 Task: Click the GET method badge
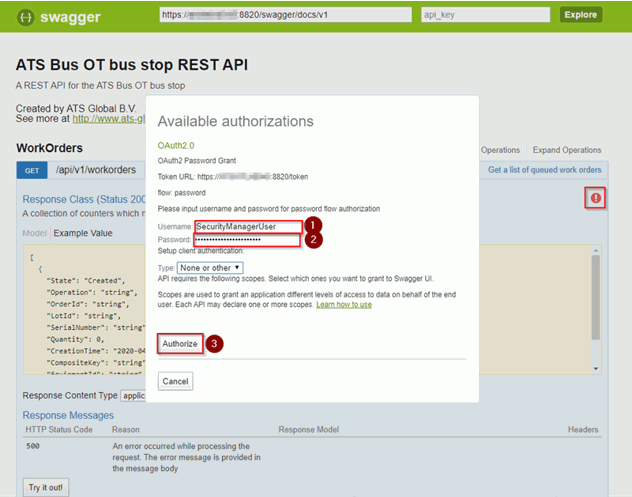click(x=32, y=171)
